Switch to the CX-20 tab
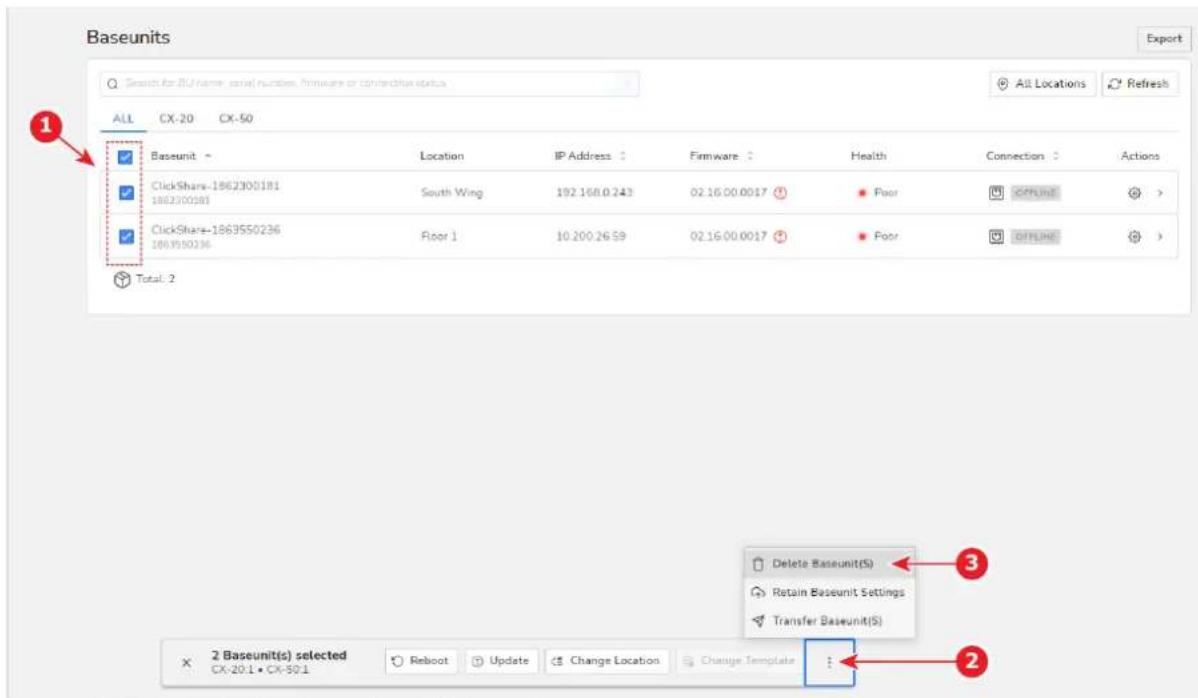This screenshot has height=698, width=1198. [176, 119]
